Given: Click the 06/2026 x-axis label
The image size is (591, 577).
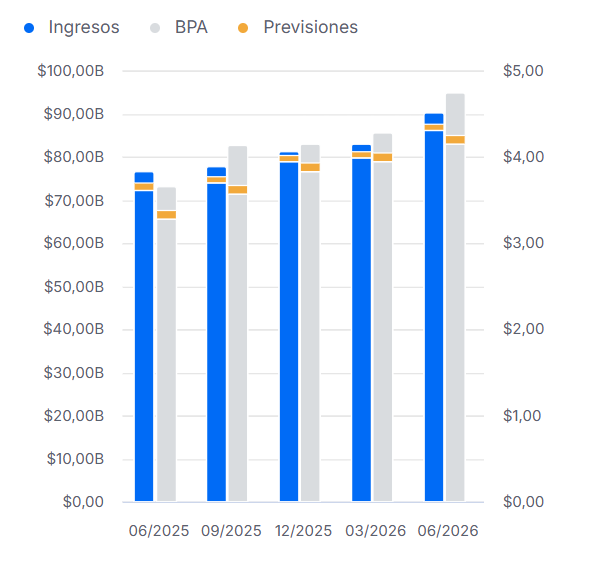Looking at the screenshot, I should click(448, 531).
